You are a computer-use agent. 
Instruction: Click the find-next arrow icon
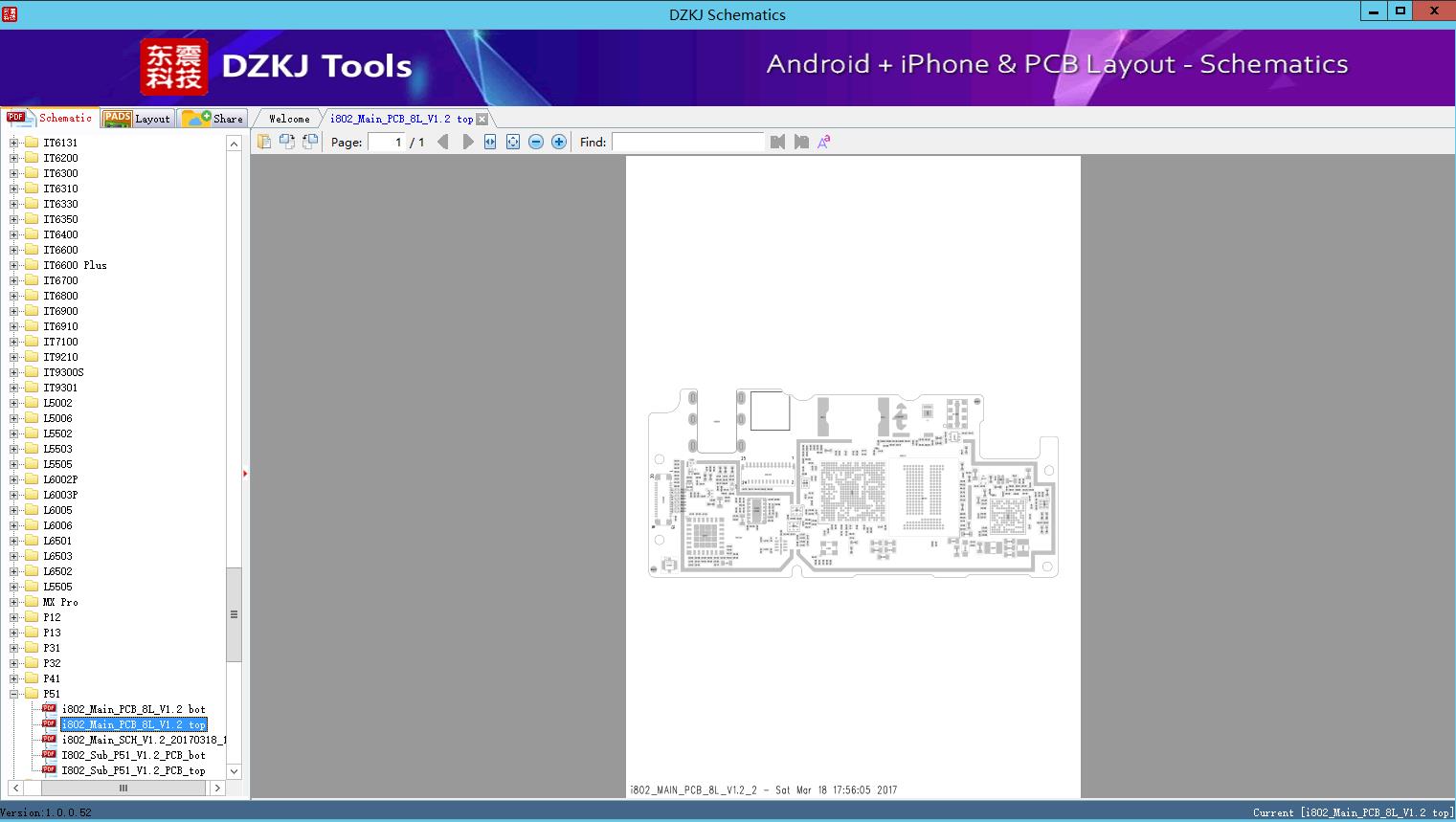pos(801,141)
